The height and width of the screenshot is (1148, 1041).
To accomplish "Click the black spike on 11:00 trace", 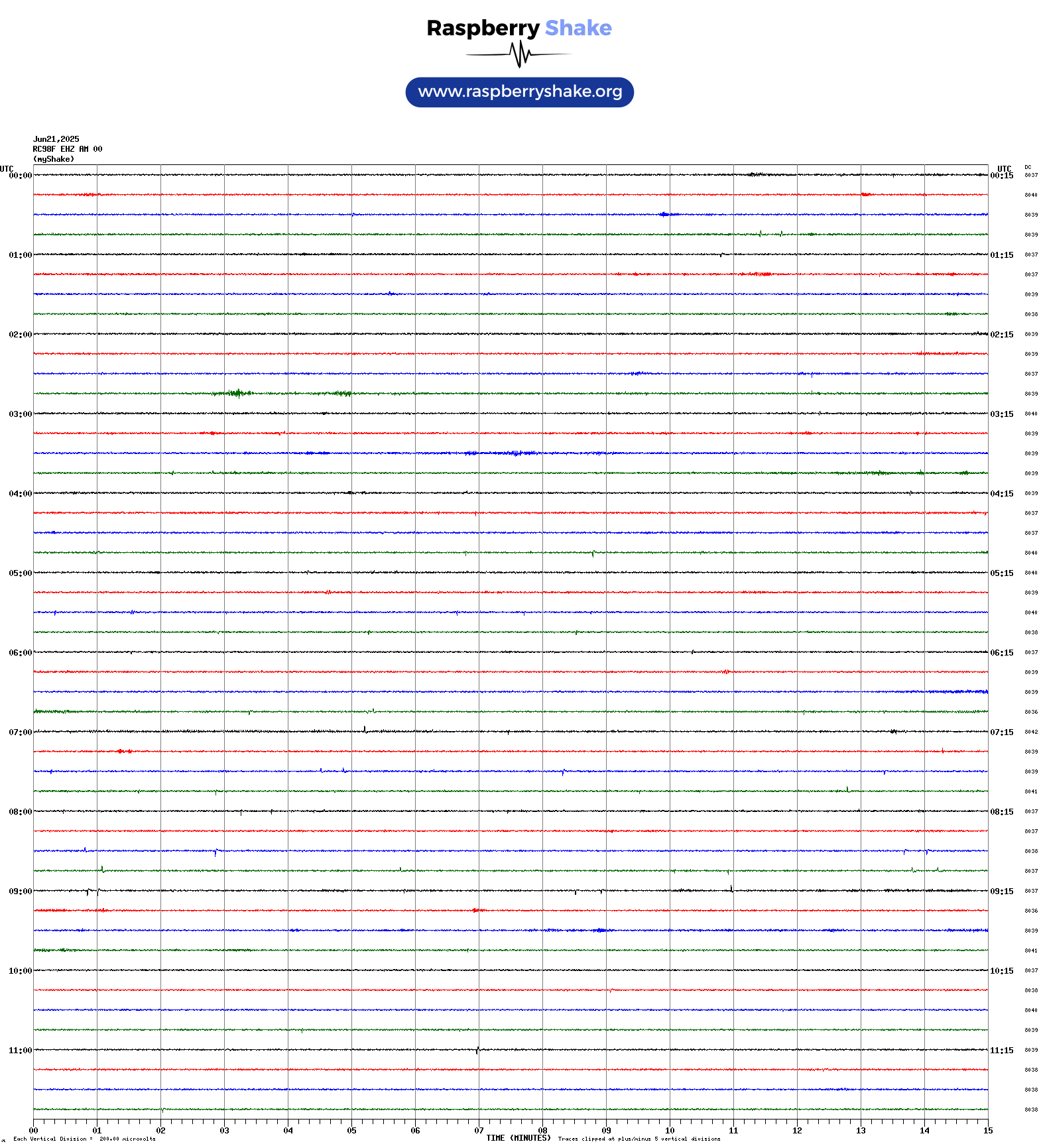I will coord(477,1051).
